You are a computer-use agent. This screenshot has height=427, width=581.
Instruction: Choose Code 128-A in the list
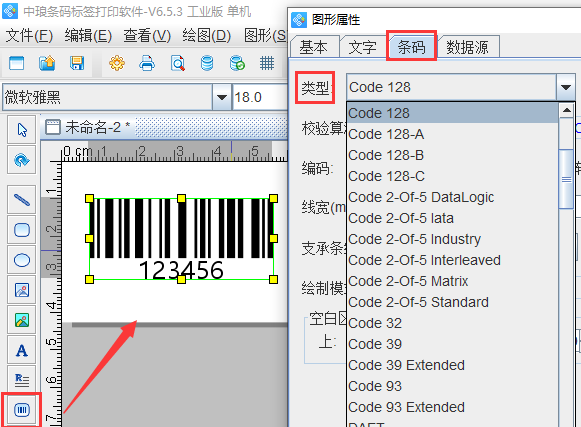pyautogui.click(x=453, y=134)
